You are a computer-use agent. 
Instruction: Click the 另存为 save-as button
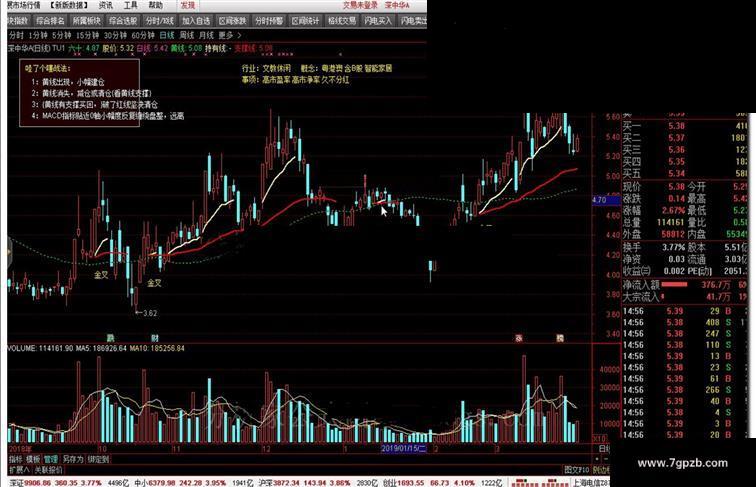73,460
